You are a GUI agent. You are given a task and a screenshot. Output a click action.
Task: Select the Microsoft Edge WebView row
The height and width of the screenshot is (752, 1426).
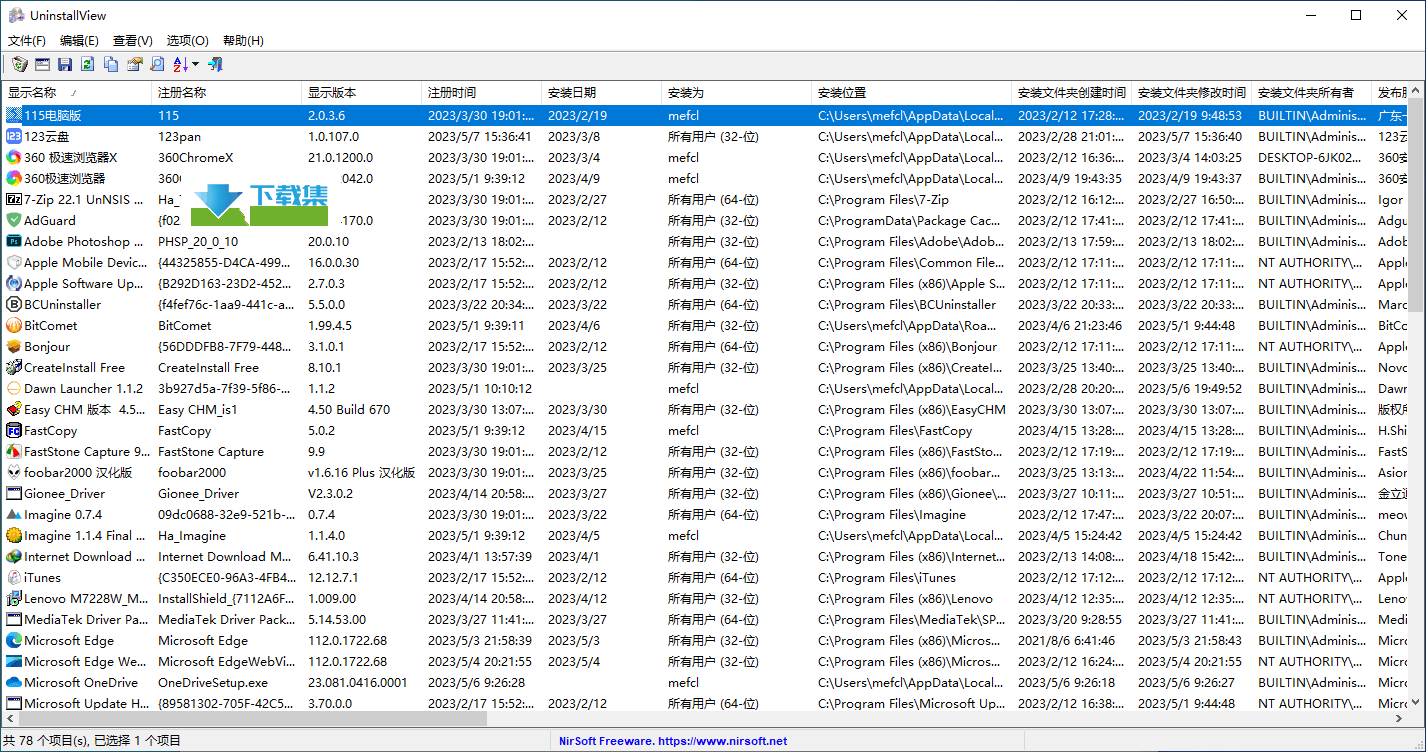coord(704,661)
